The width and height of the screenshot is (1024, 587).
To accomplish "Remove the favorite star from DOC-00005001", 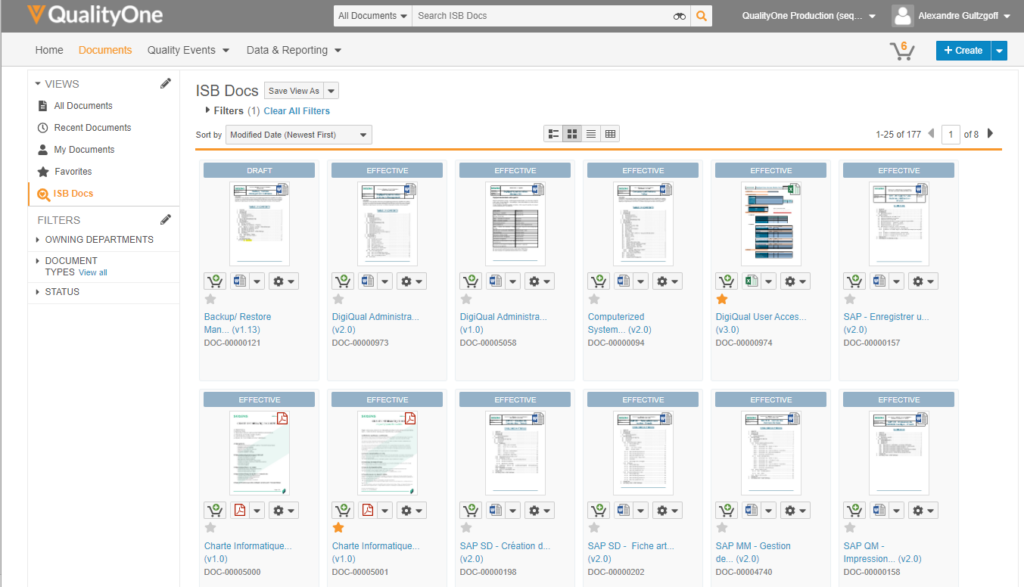I will 338,528.
